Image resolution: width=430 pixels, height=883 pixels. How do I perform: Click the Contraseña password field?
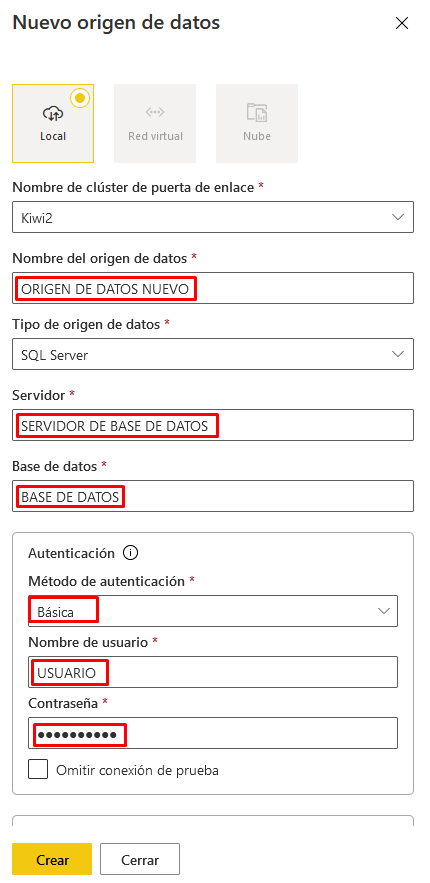(213, 733)
